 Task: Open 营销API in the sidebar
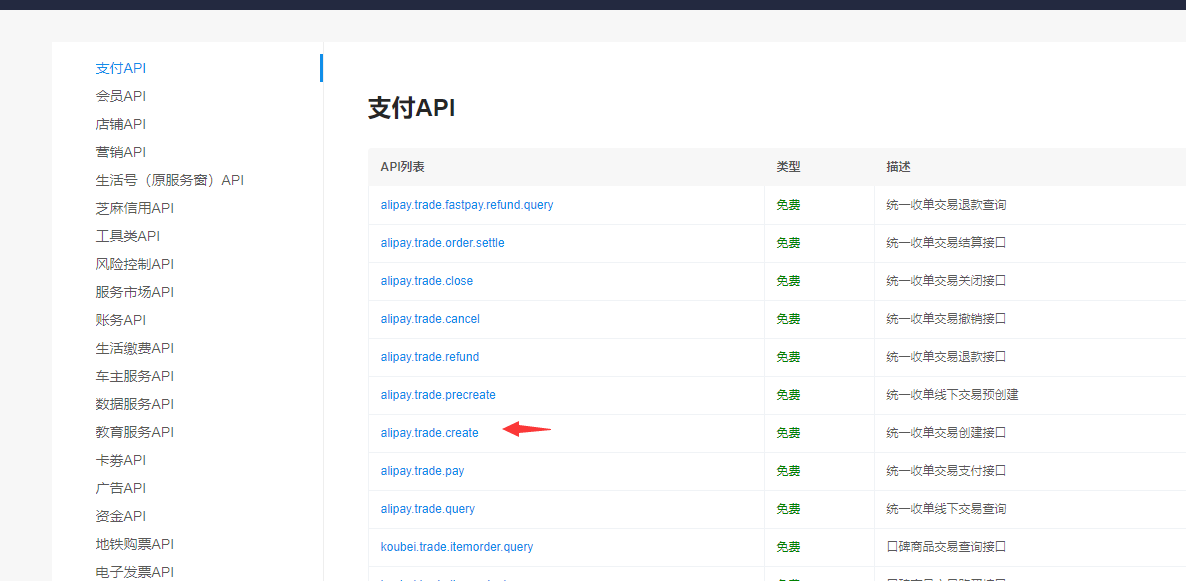point(120,152)
